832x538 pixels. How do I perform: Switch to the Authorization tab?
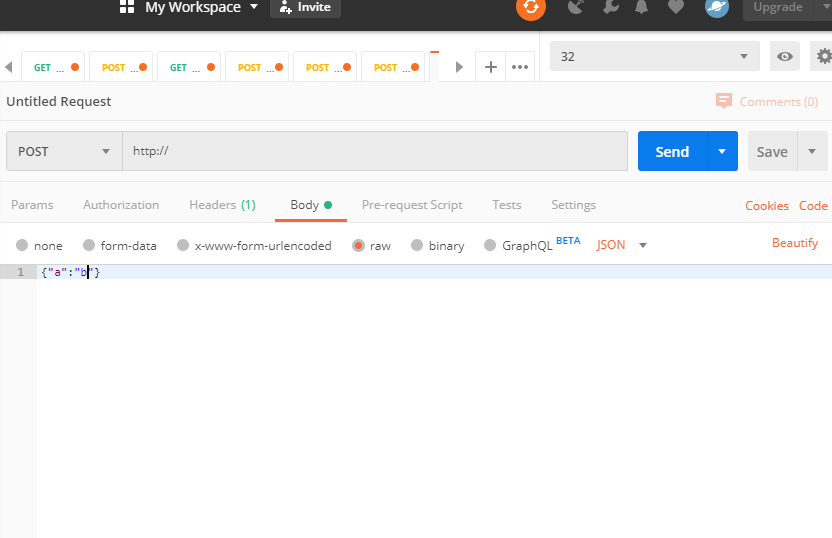[x=121, y=205]
